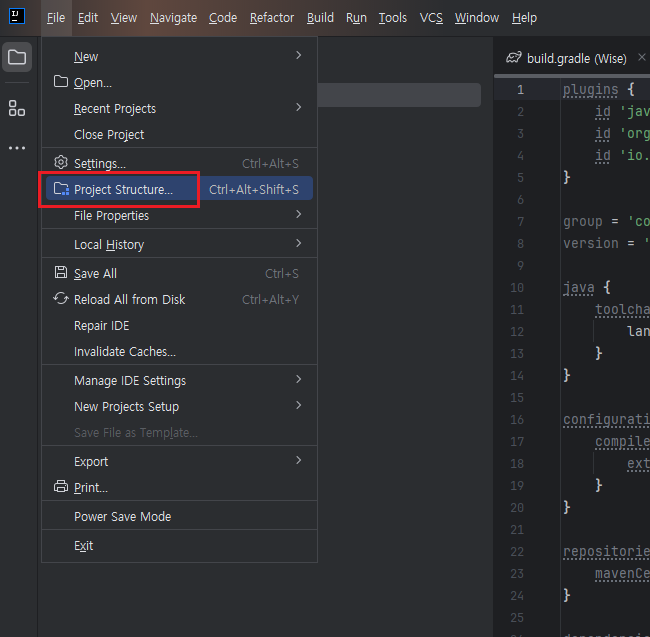The height and width of the screenshot is (637, 650).
Task: Choose Invalidate Caches... from the menu
Action: [124, 351]
